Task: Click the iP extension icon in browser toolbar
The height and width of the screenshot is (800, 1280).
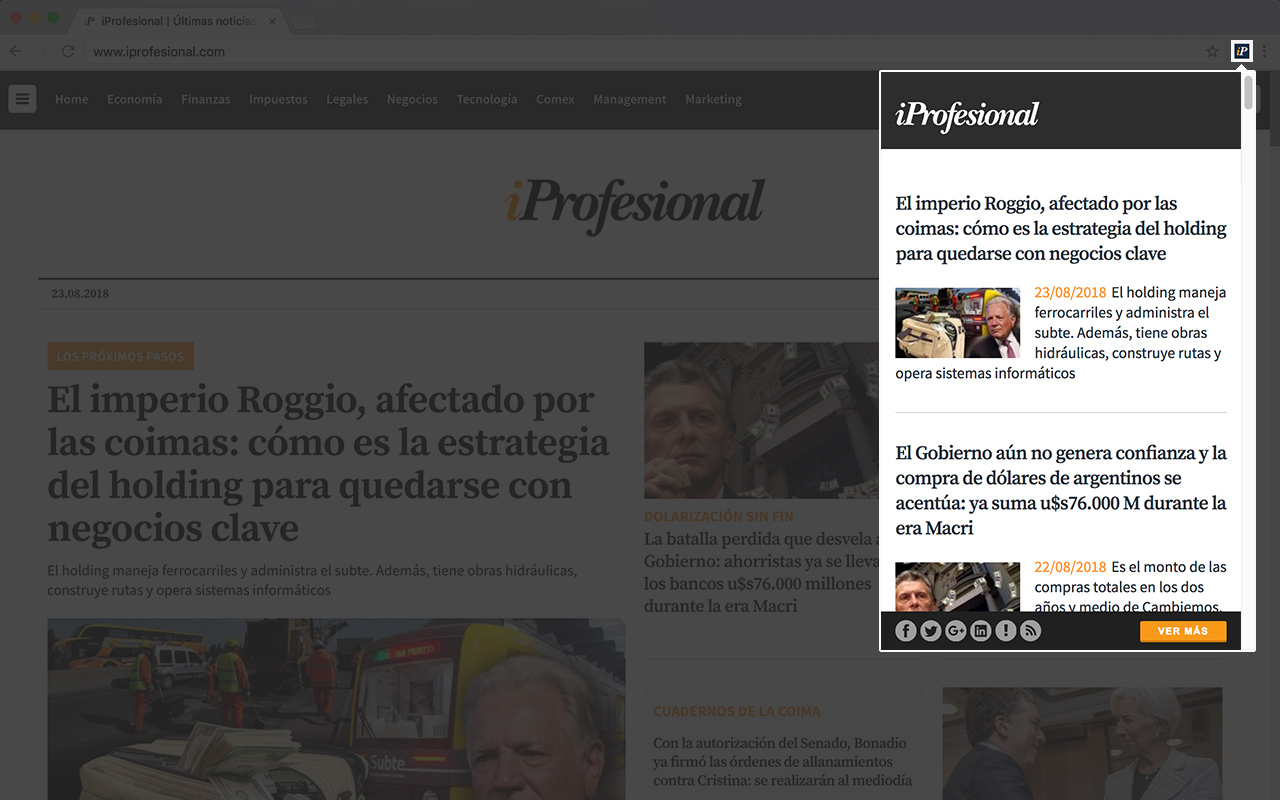Action: tap(1242, 51)
